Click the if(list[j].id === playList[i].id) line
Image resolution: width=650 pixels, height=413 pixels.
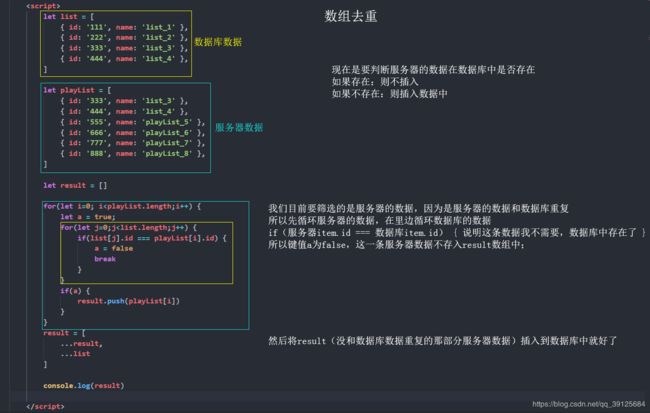pos(152,238)
